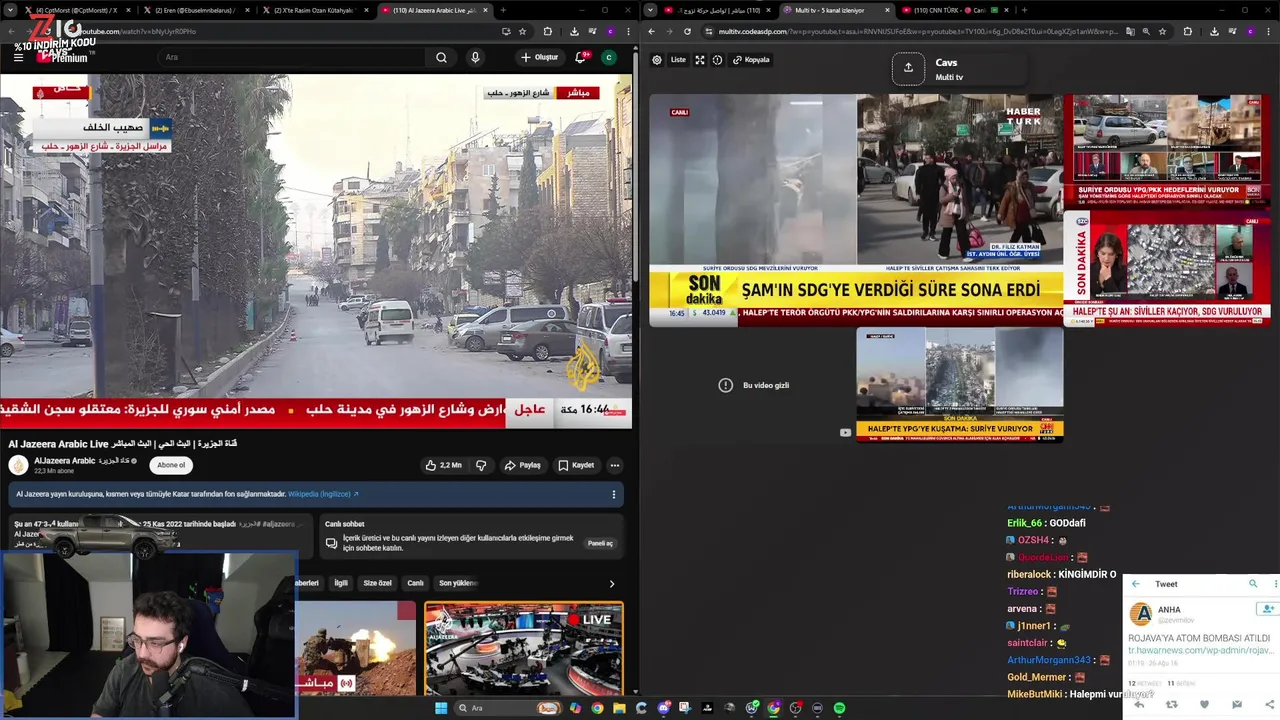Open extensions puzzle icon in left browser
1280x720 pixels.
point(547,31)
